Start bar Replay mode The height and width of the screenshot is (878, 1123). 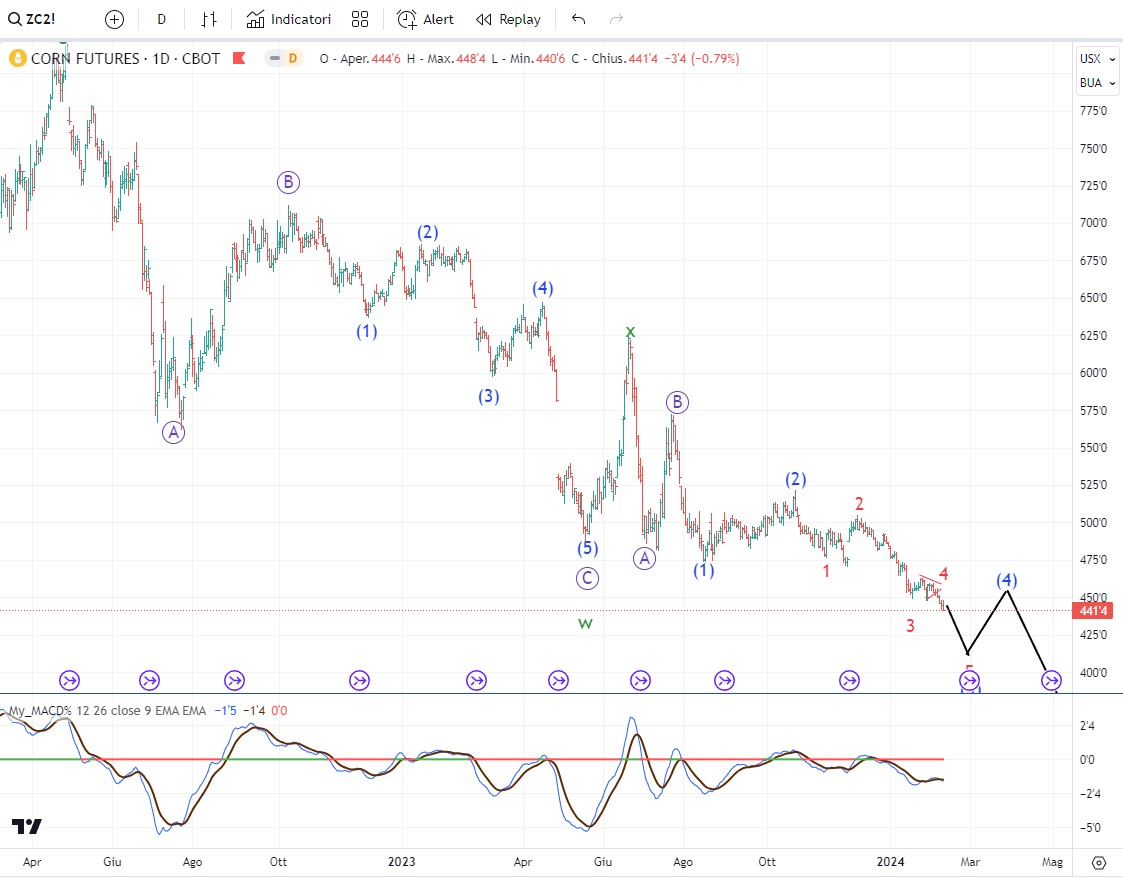point(509,19)
